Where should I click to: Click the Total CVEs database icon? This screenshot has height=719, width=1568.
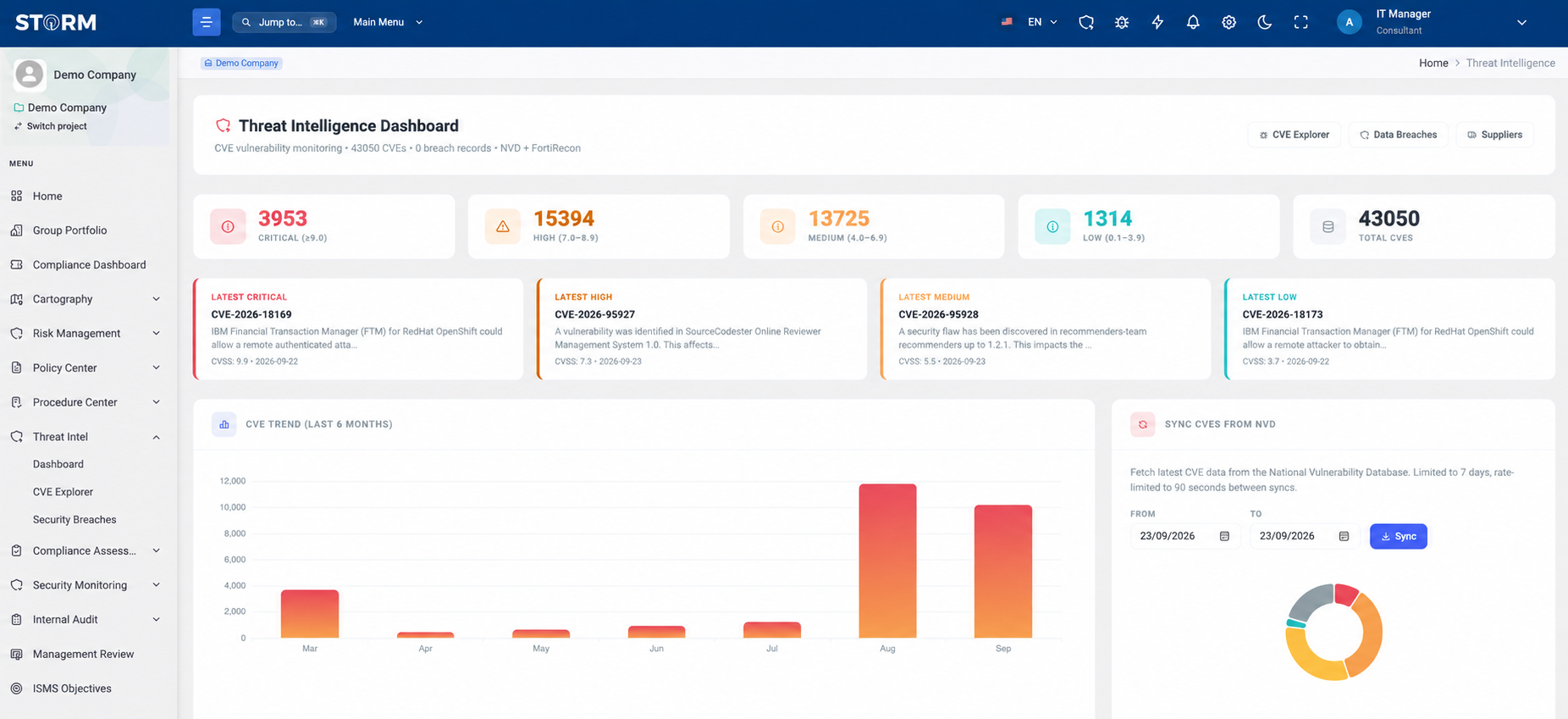[1328, 227]
